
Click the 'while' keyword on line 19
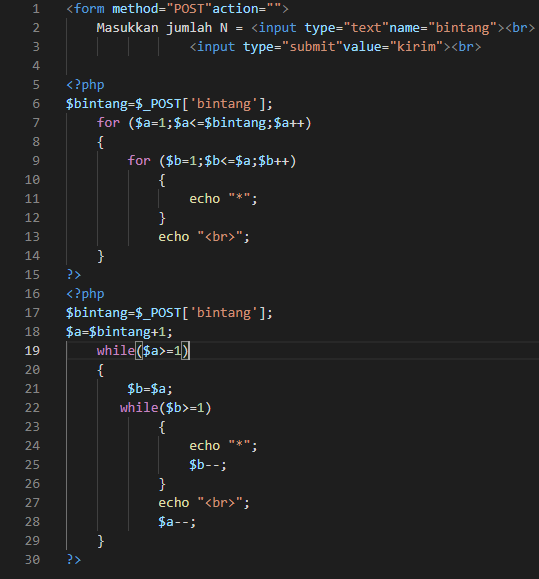(x=116, y=351)
